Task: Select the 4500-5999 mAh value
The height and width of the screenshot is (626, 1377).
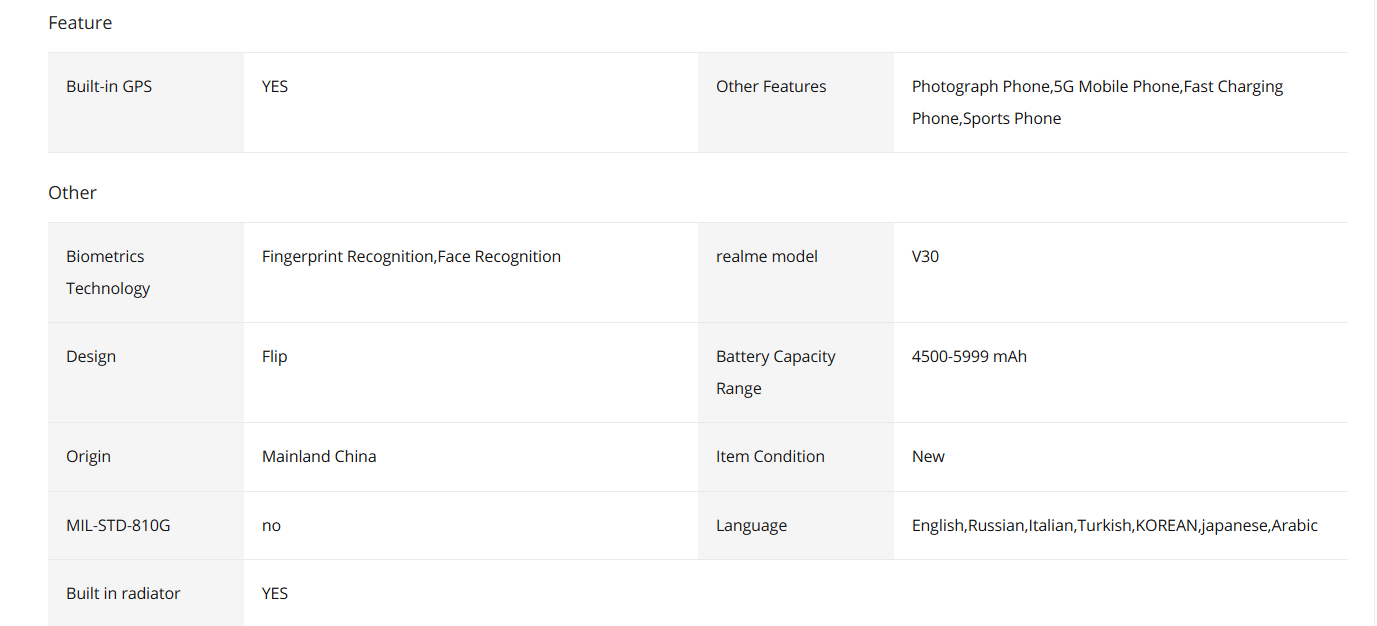Action: pos(969,356)
